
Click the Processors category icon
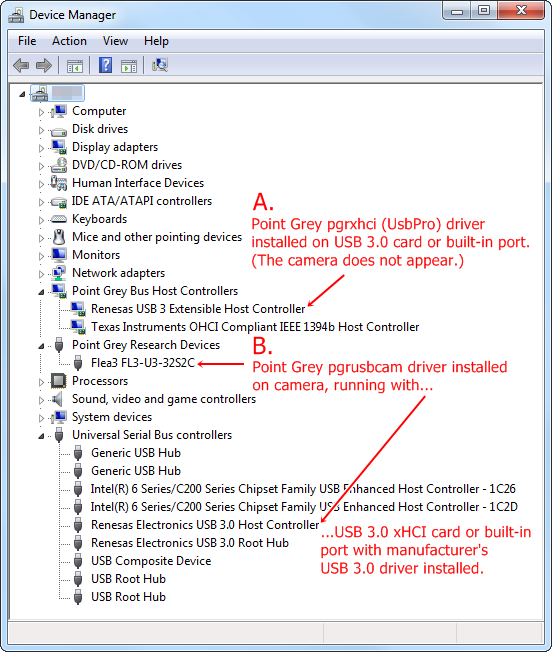(59, 381)
